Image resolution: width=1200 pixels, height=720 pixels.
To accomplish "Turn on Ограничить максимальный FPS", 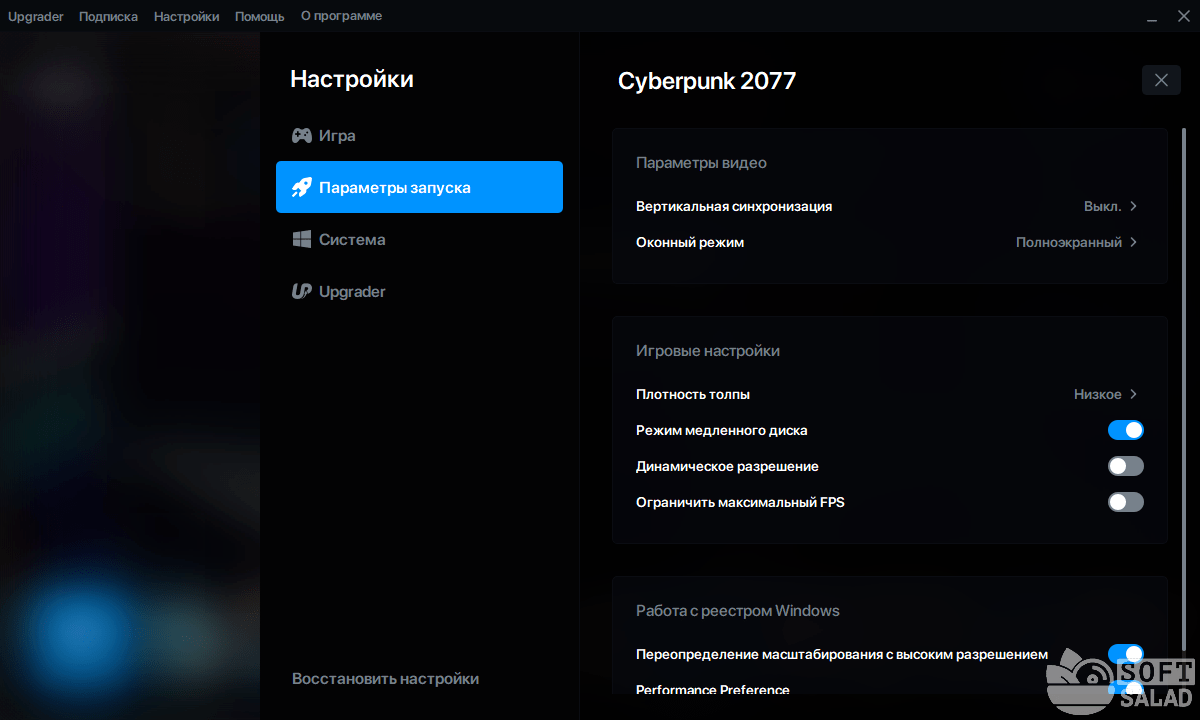I will pos(1125,502).
